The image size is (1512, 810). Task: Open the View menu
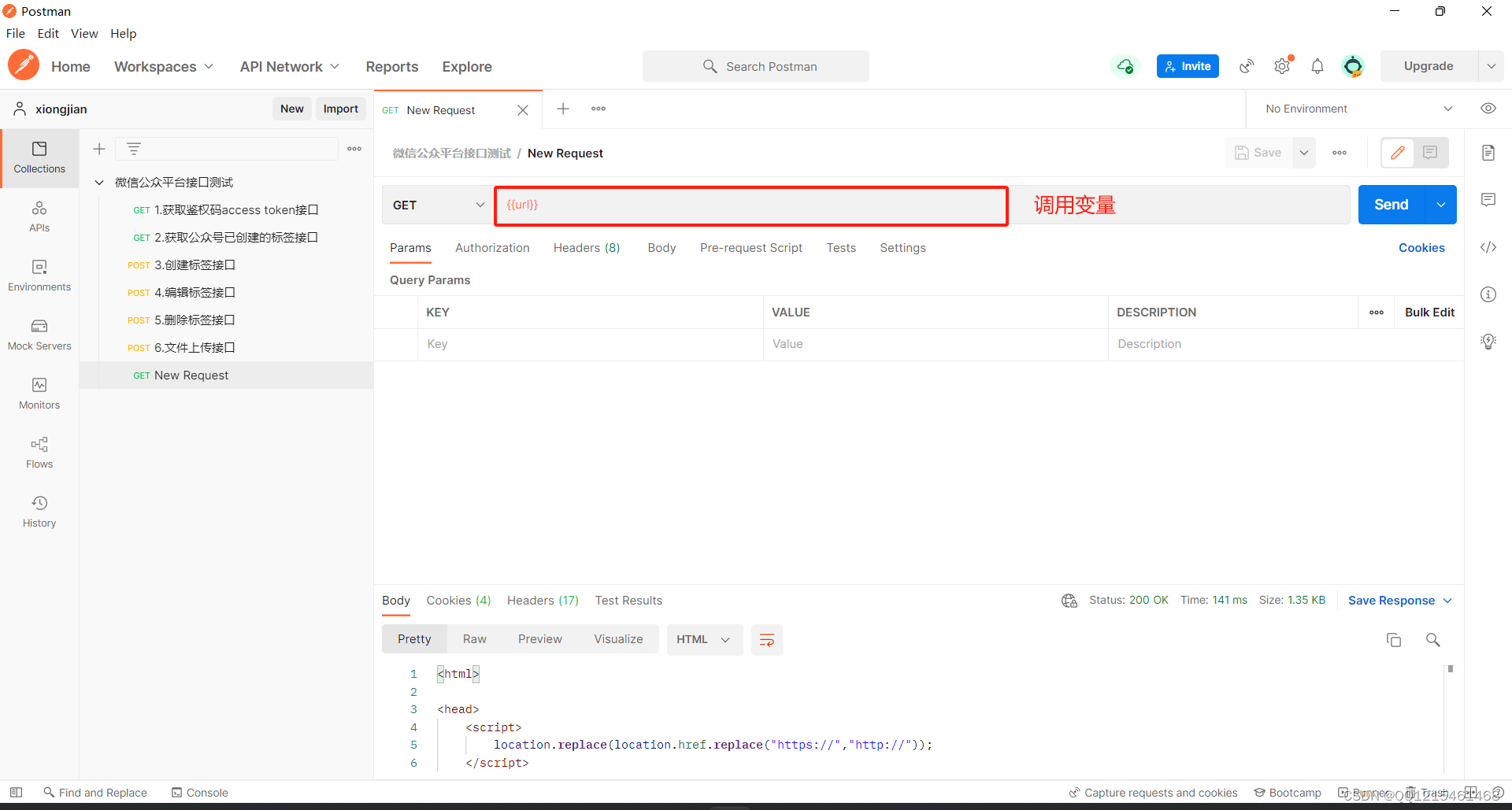coord(84,33)
